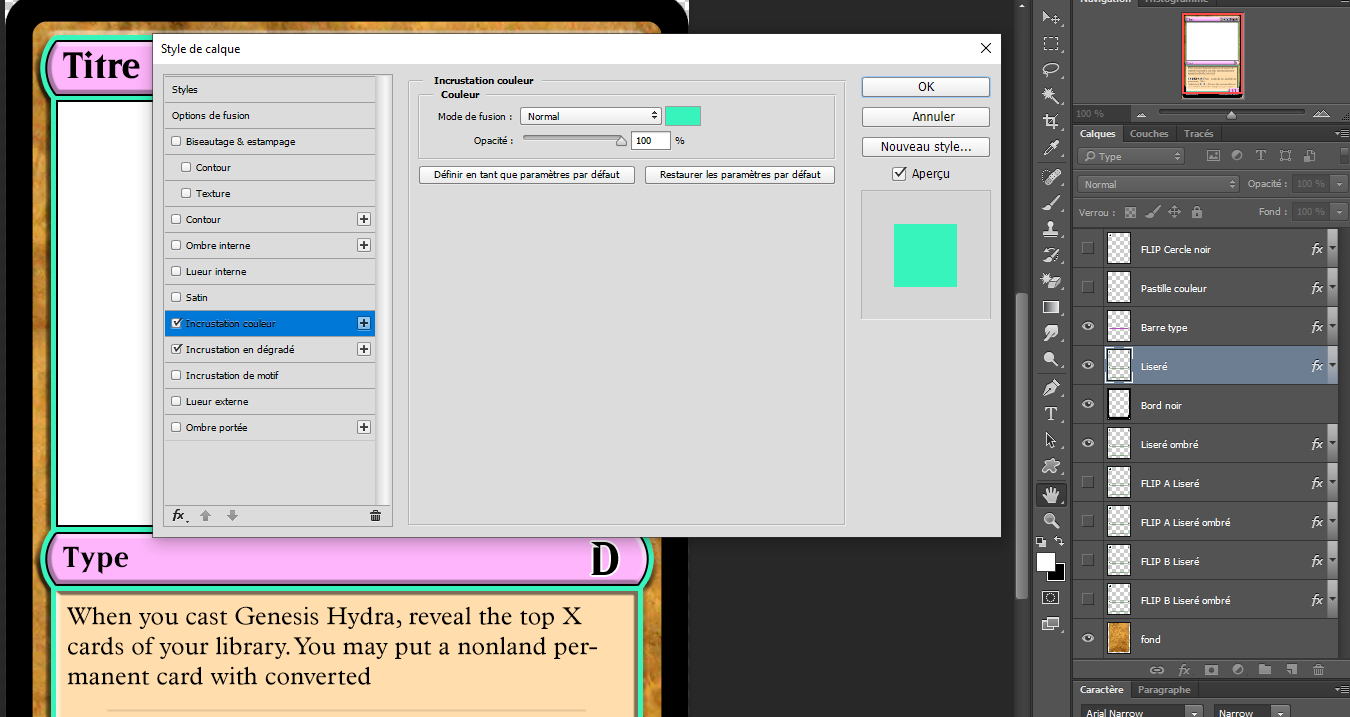Select the Magic Wand tool
The image size is (1350, 717).
(1051, 96)
